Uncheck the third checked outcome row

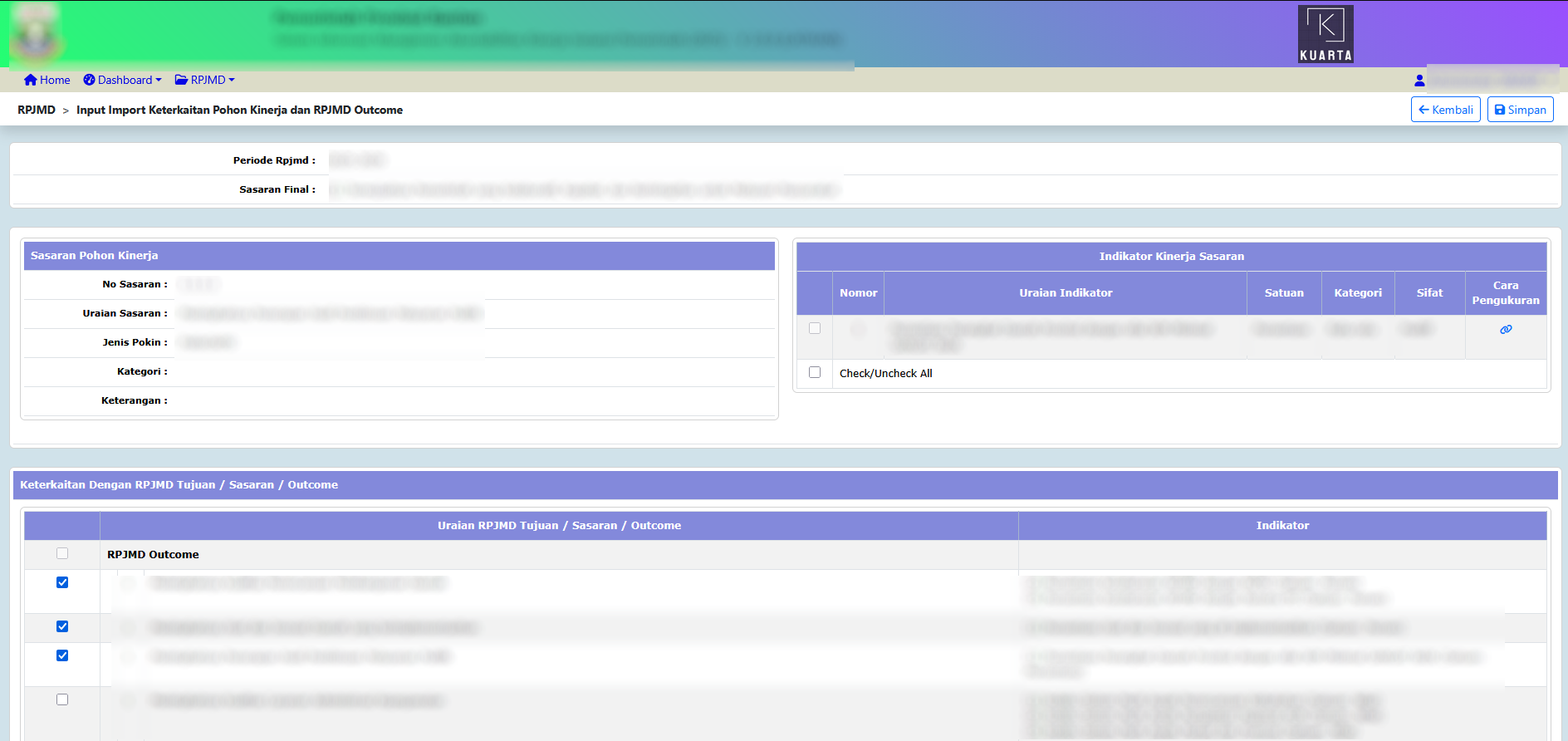pos(62,656)
